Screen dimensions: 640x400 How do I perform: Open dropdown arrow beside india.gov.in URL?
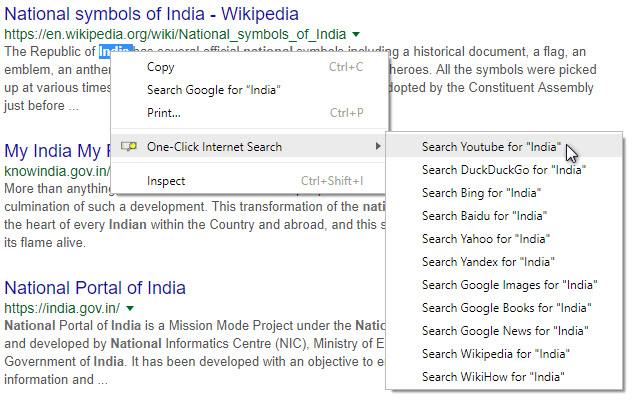click(x=130, y=308)
